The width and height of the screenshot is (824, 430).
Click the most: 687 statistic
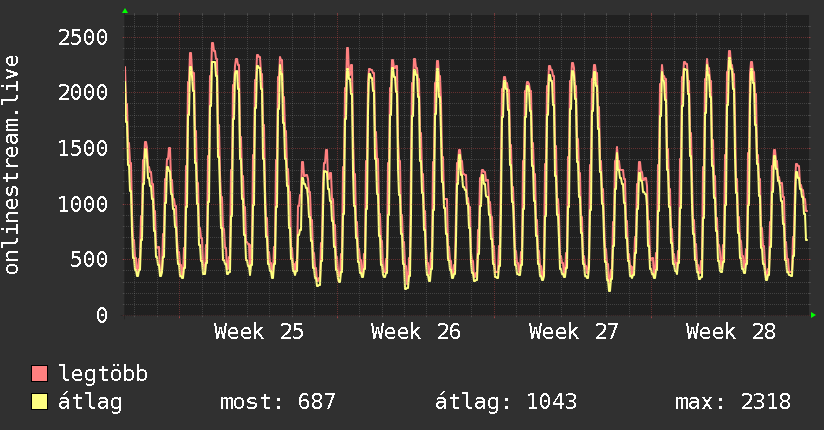point(277,402)
